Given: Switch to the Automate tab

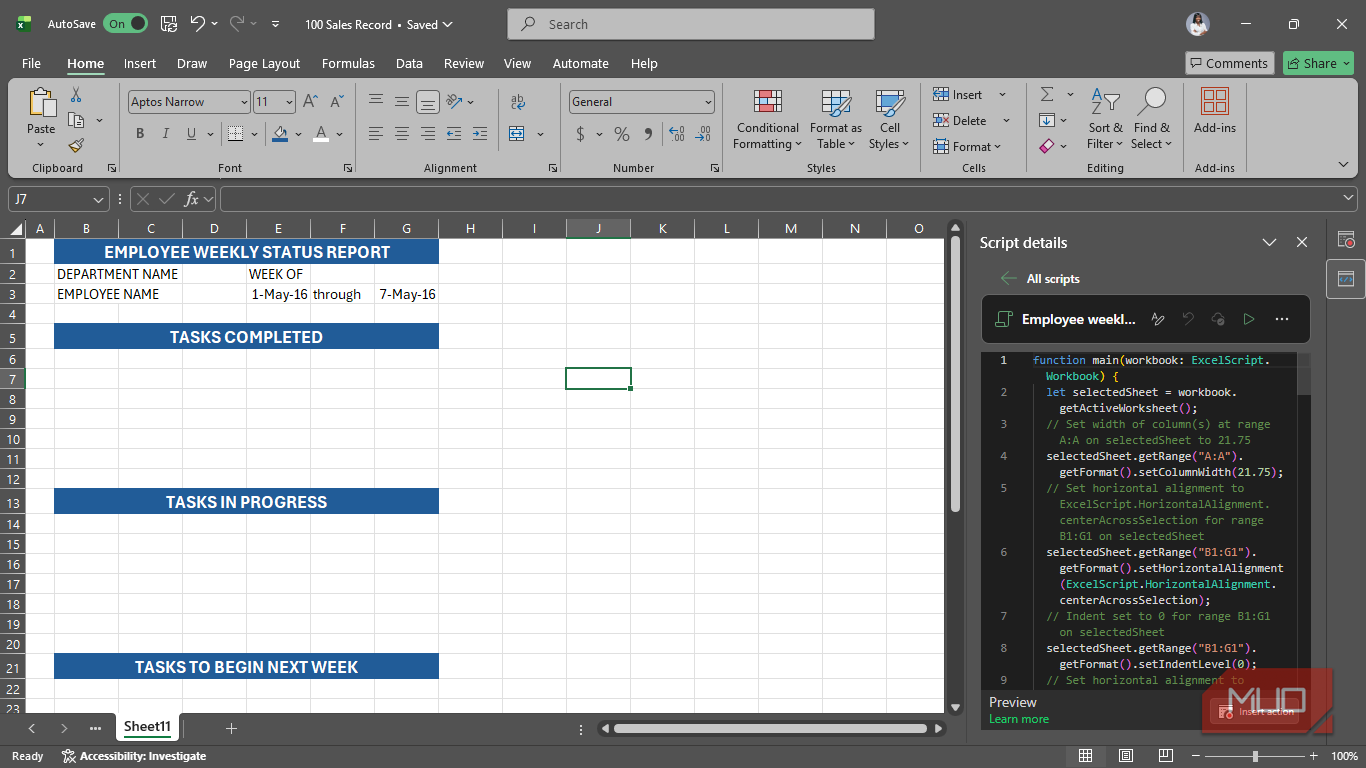Looking at the screenshot, I should coord(581,63).
